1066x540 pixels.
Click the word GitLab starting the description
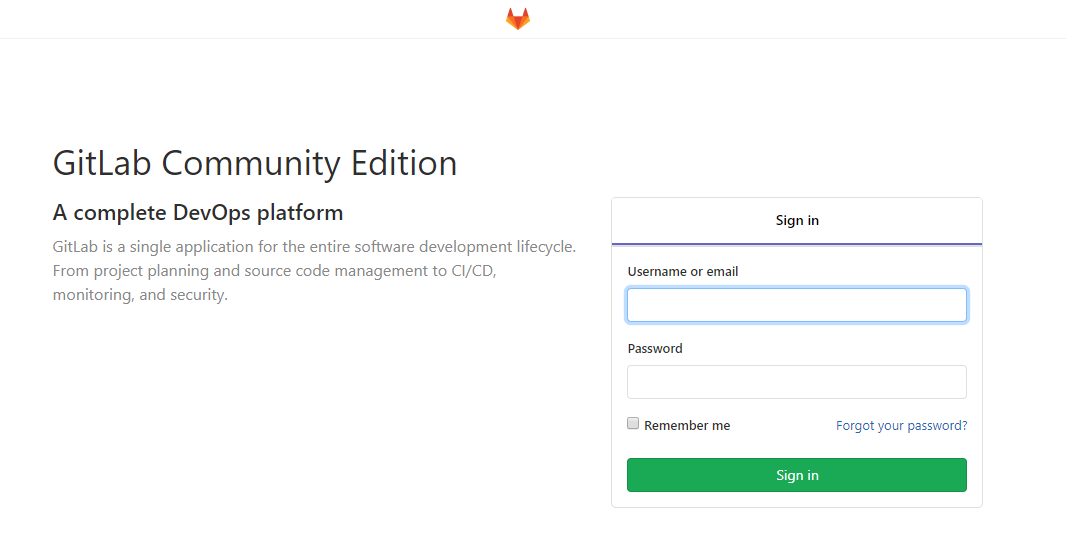(75, 247)
